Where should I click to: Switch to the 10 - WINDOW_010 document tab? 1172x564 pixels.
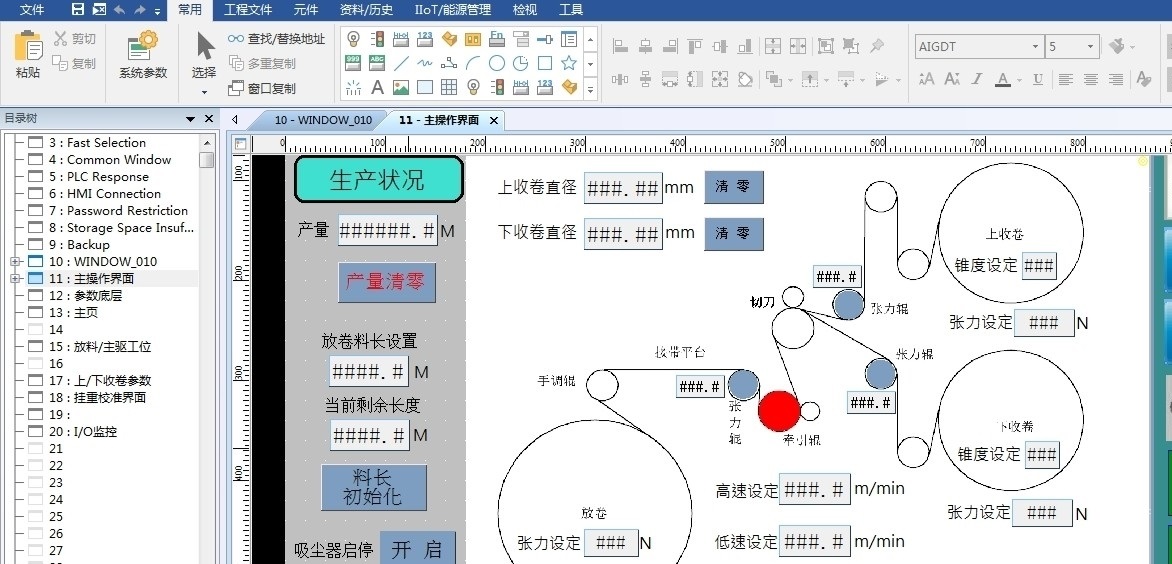(323, 120)
